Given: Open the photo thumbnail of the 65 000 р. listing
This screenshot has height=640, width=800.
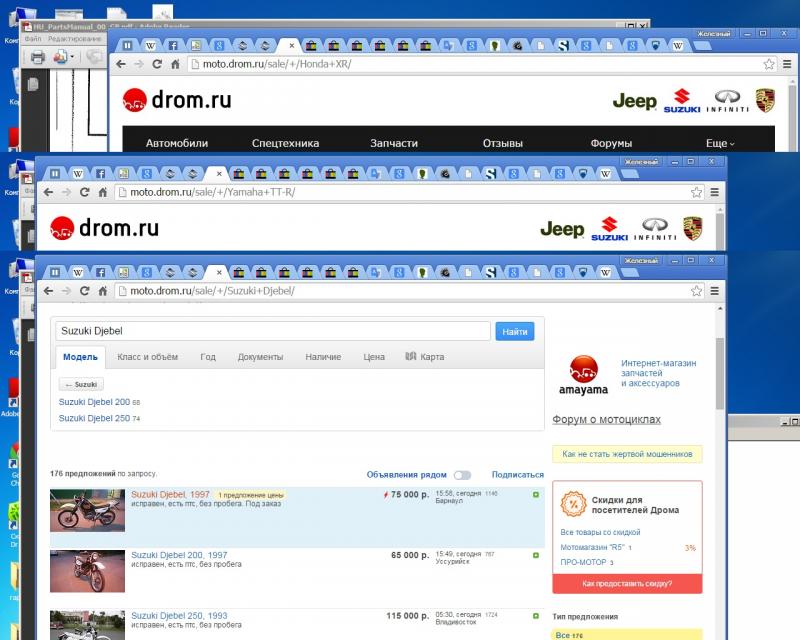Looking at the screenshot, I should coord(87,572).
